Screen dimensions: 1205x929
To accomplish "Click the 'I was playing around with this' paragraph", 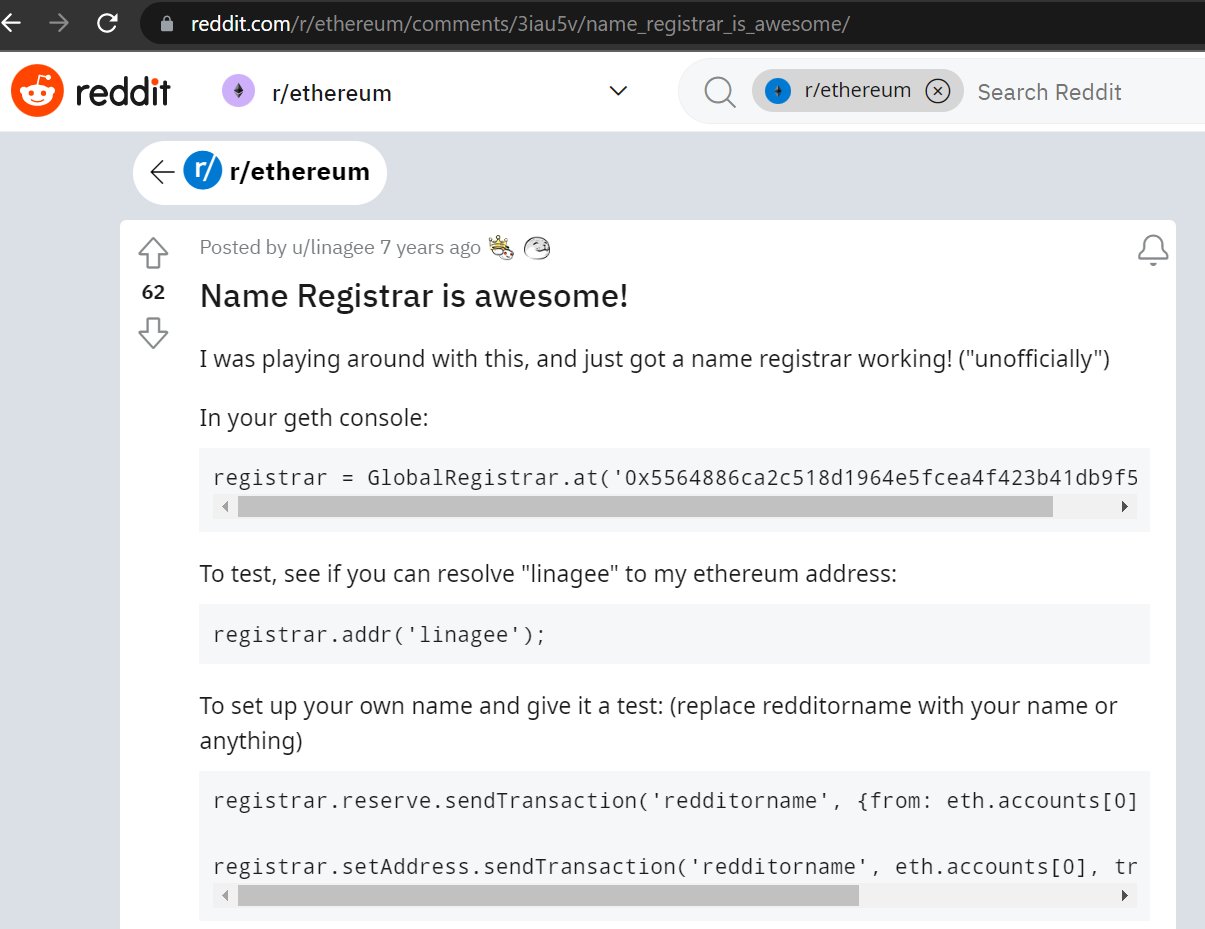I will click(655, 359).
